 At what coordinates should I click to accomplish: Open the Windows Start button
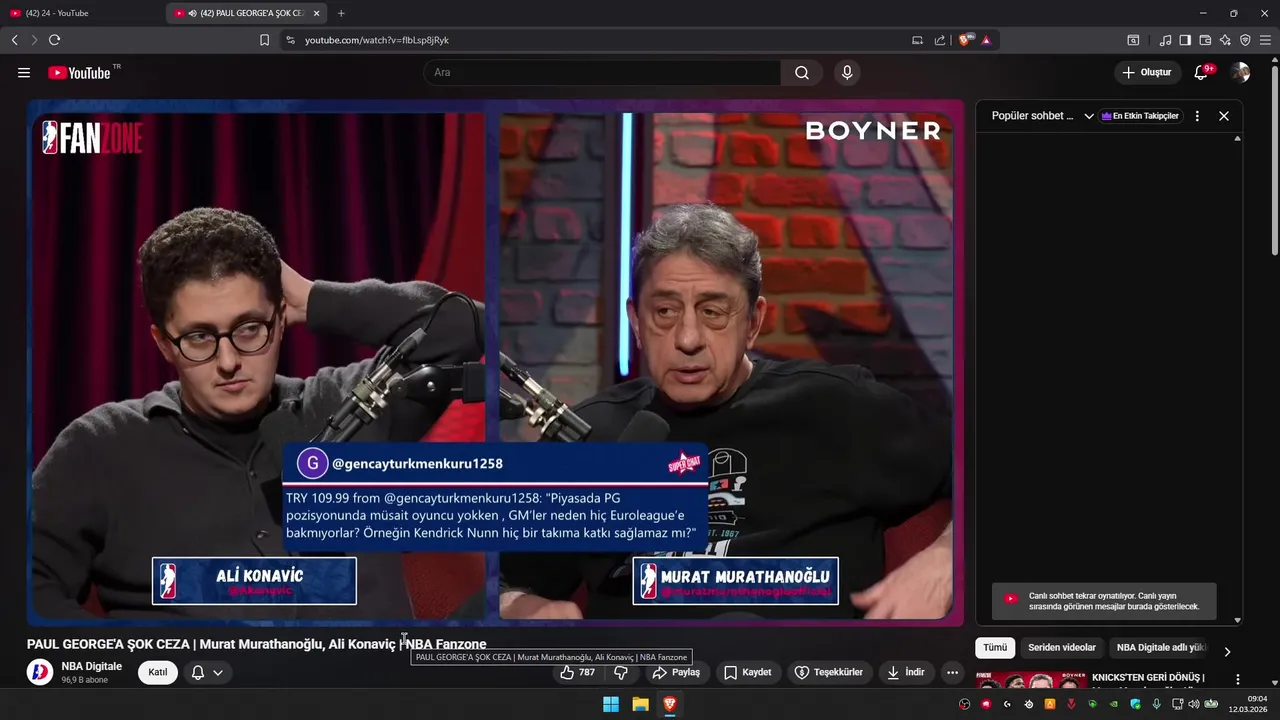coord(610,704)
